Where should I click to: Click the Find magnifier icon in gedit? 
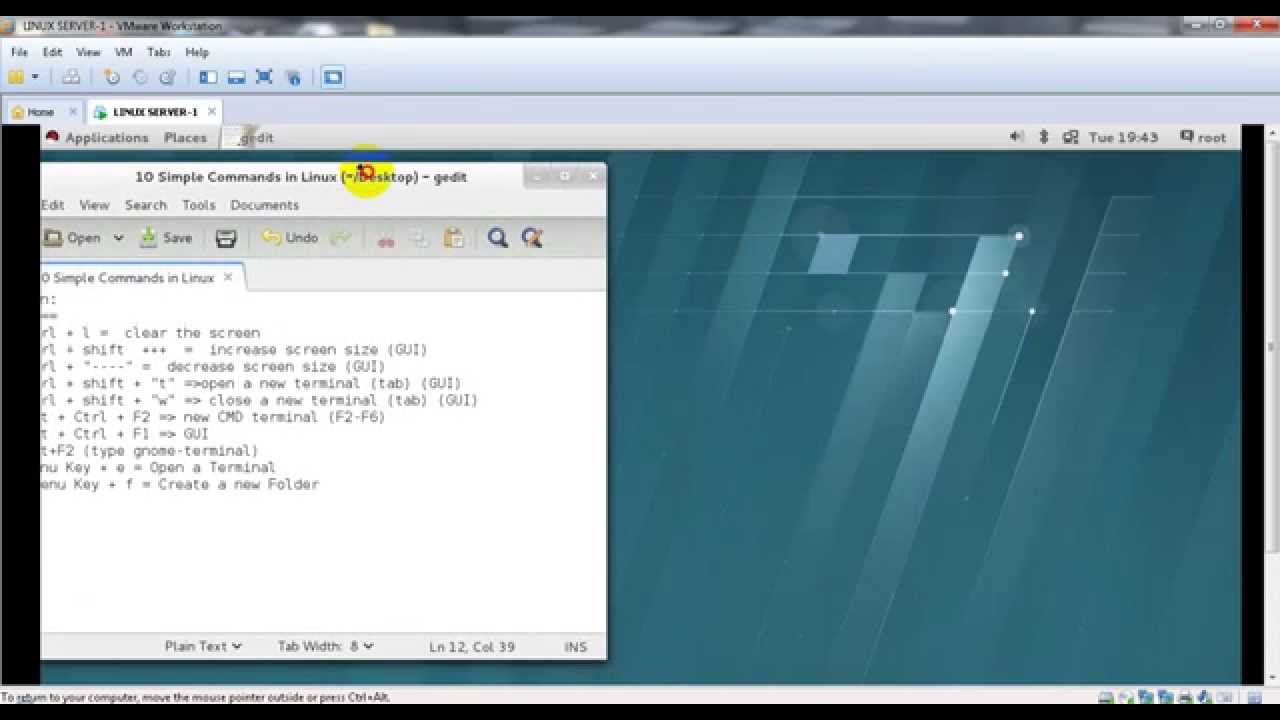pos(498,238)
